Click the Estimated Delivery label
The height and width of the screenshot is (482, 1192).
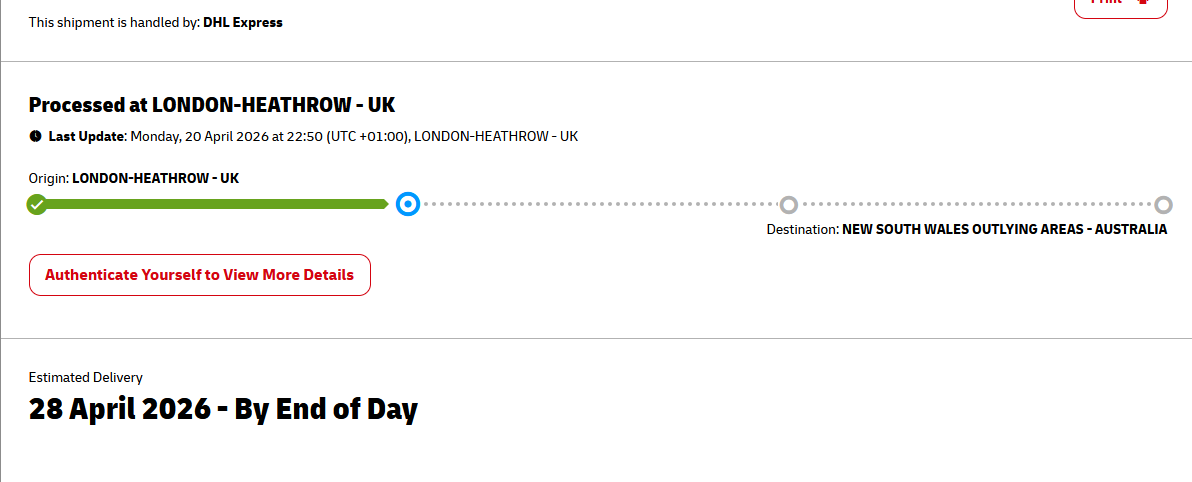(86, 377)
